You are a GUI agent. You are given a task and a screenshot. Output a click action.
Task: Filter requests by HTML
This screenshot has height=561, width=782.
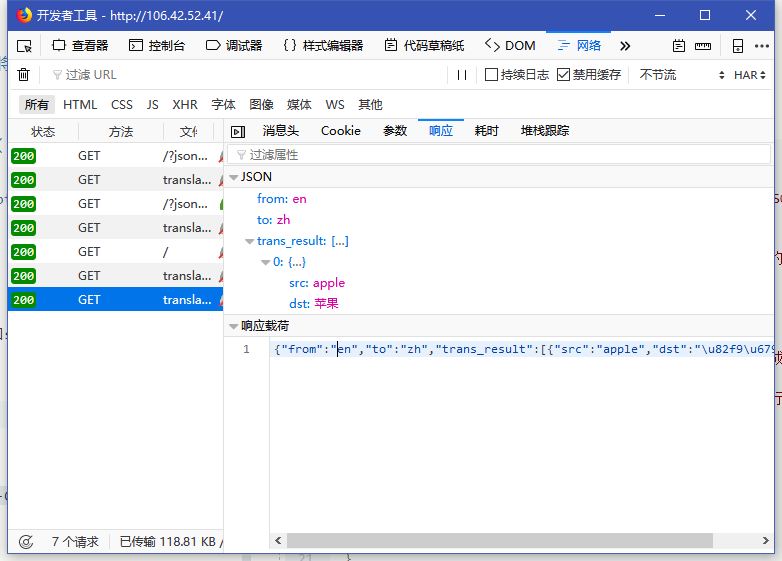(x=80, y=105)
